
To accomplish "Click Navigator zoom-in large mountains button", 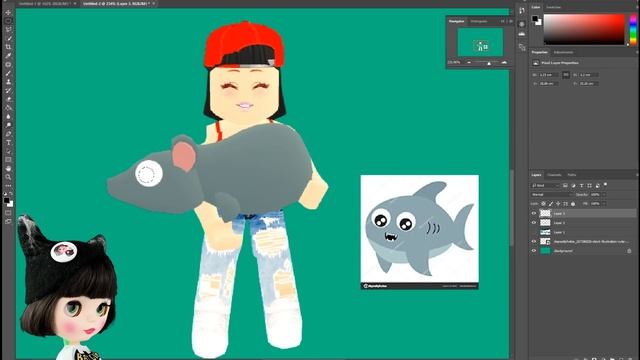I will pyautogui.click(x=504, y=62).
